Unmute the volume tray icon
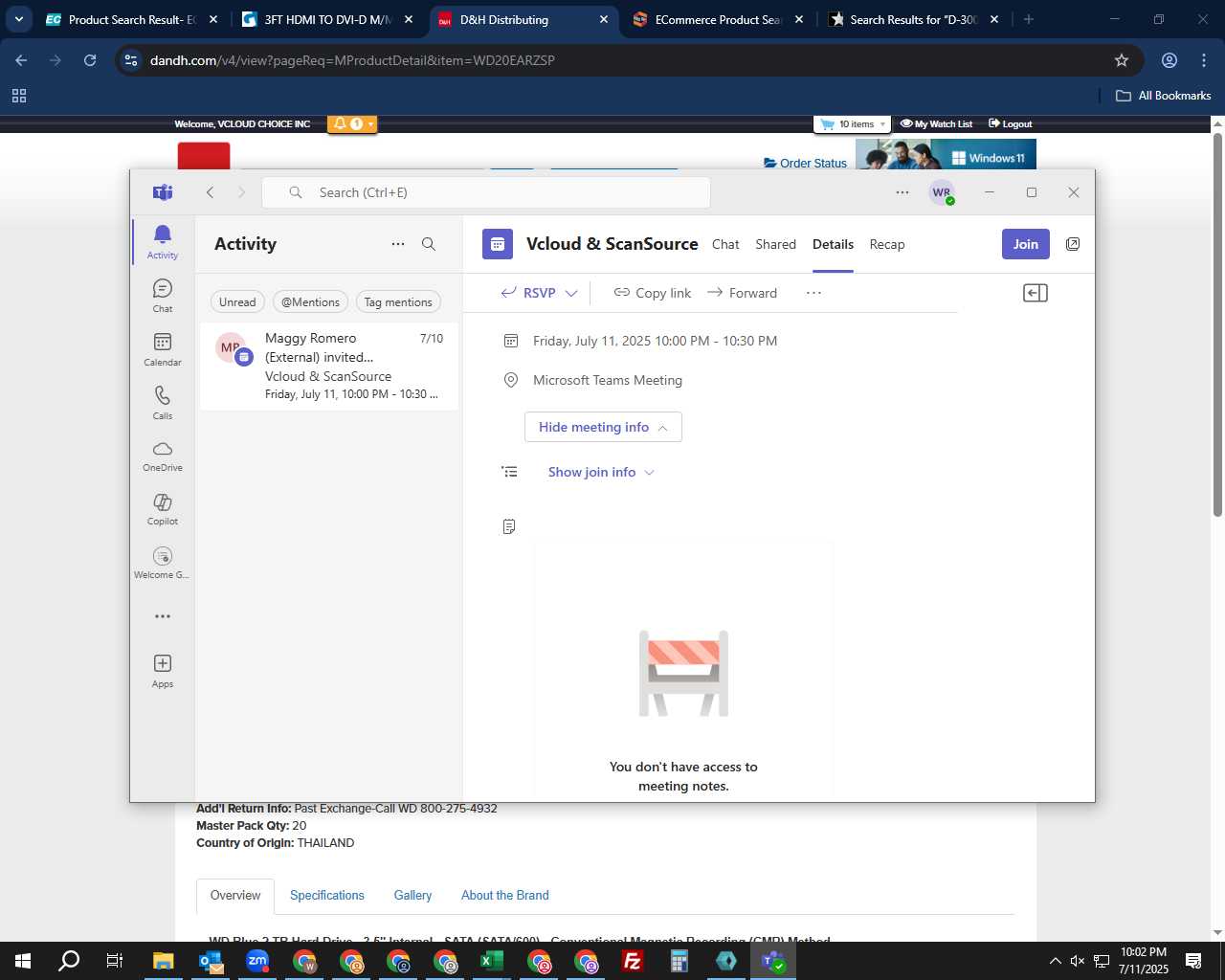Screen dimensions: 1225x980 1078,961
